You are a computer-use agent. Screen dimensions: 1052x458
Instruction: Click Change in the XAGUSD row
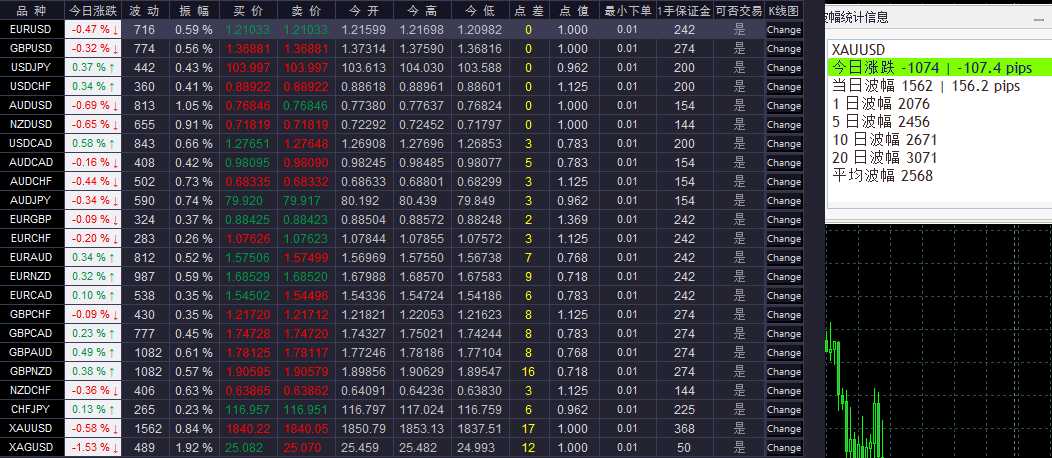point(784,447)
